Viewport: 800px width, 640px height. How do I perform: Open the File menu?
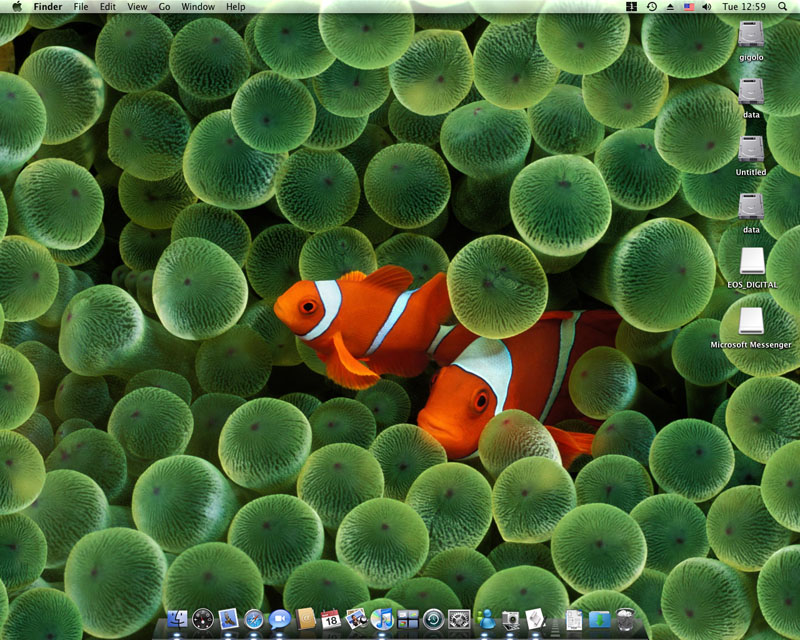coord(81,7)
